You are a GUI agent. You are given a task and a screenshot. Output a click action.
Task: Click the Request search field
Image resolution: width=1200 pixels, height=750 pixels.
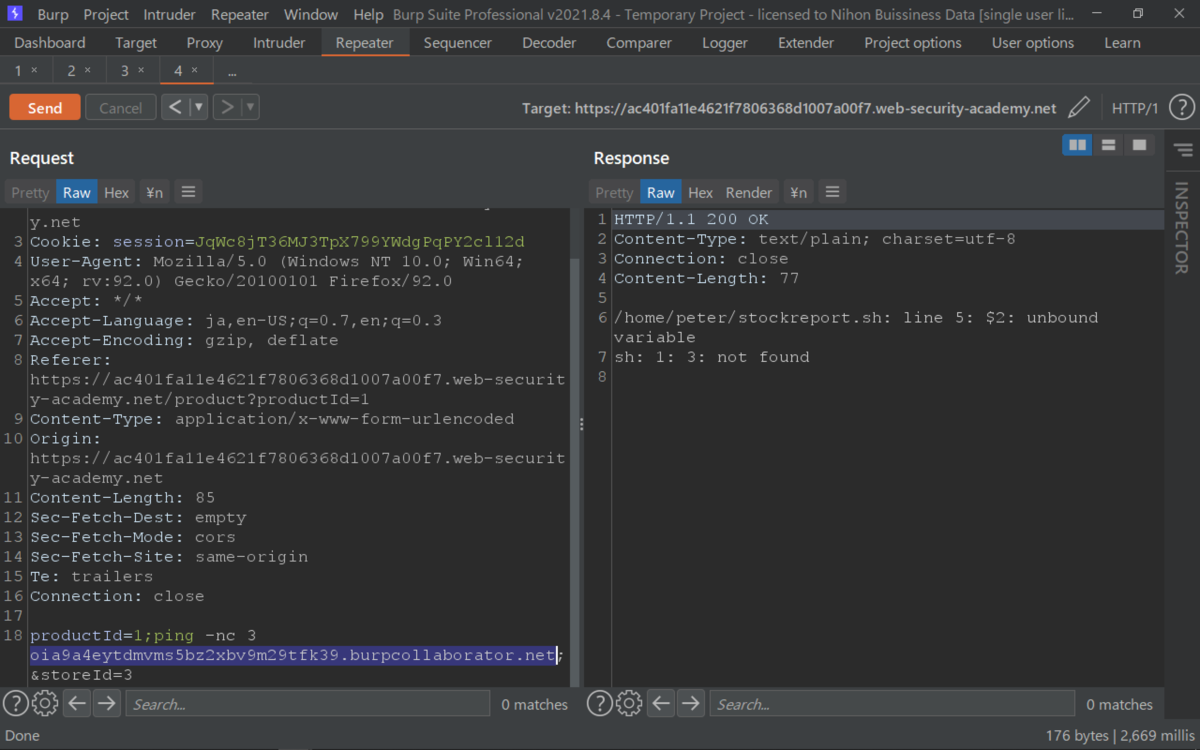[x=308, y=704]
